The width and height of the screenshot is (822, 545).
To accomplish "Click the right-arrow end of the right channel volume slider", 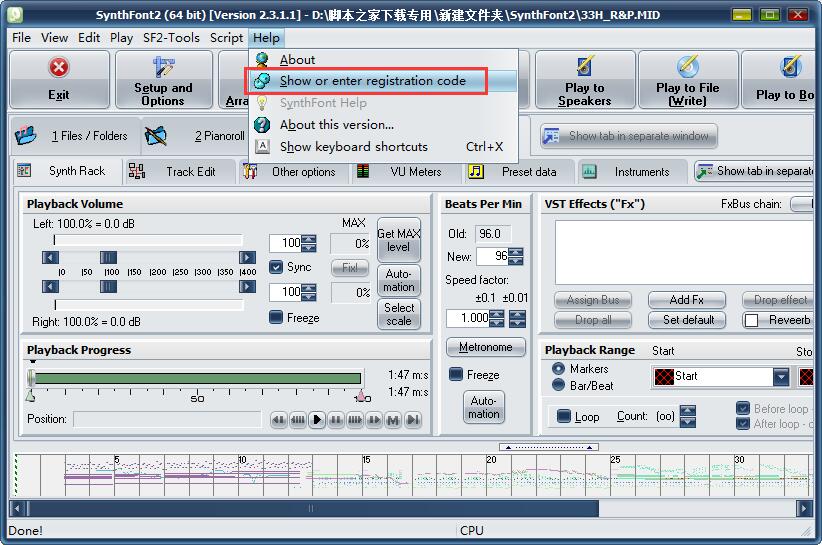I will pyautogui.click(x=247, y=287).
